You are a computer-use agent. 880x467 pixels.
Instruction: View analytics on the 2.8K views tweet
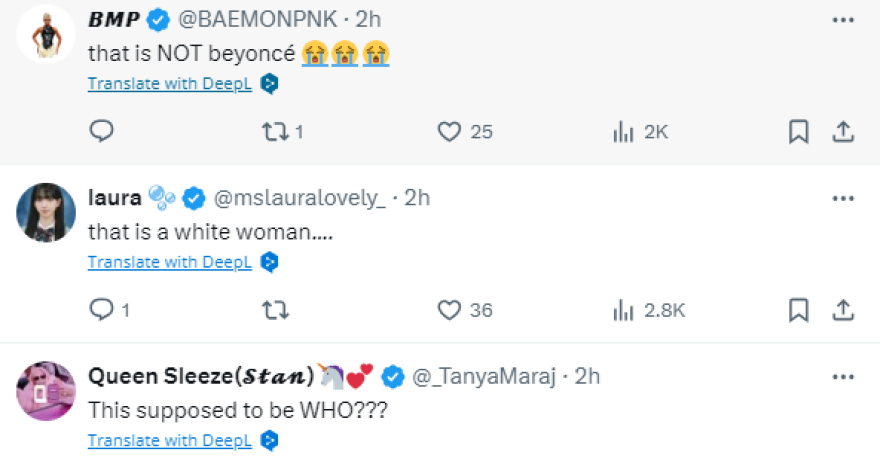[624, 310]
